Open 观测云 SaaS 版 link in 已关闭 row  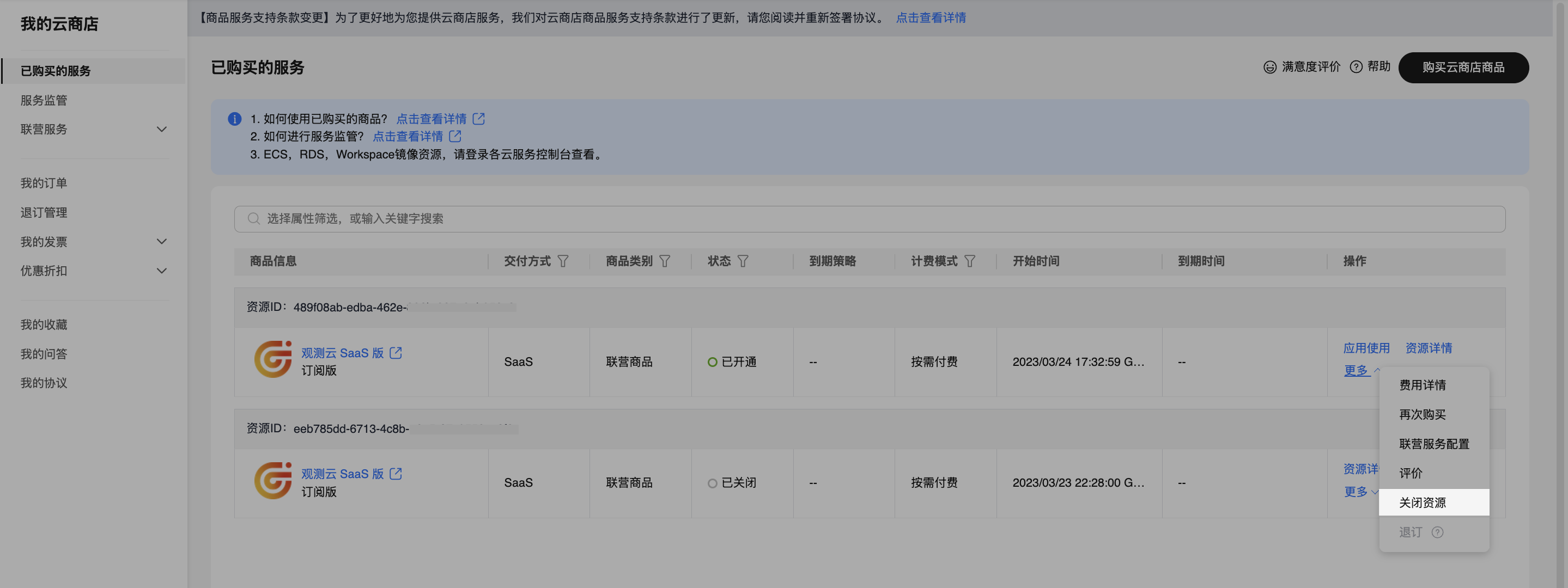tap(342, 474)
